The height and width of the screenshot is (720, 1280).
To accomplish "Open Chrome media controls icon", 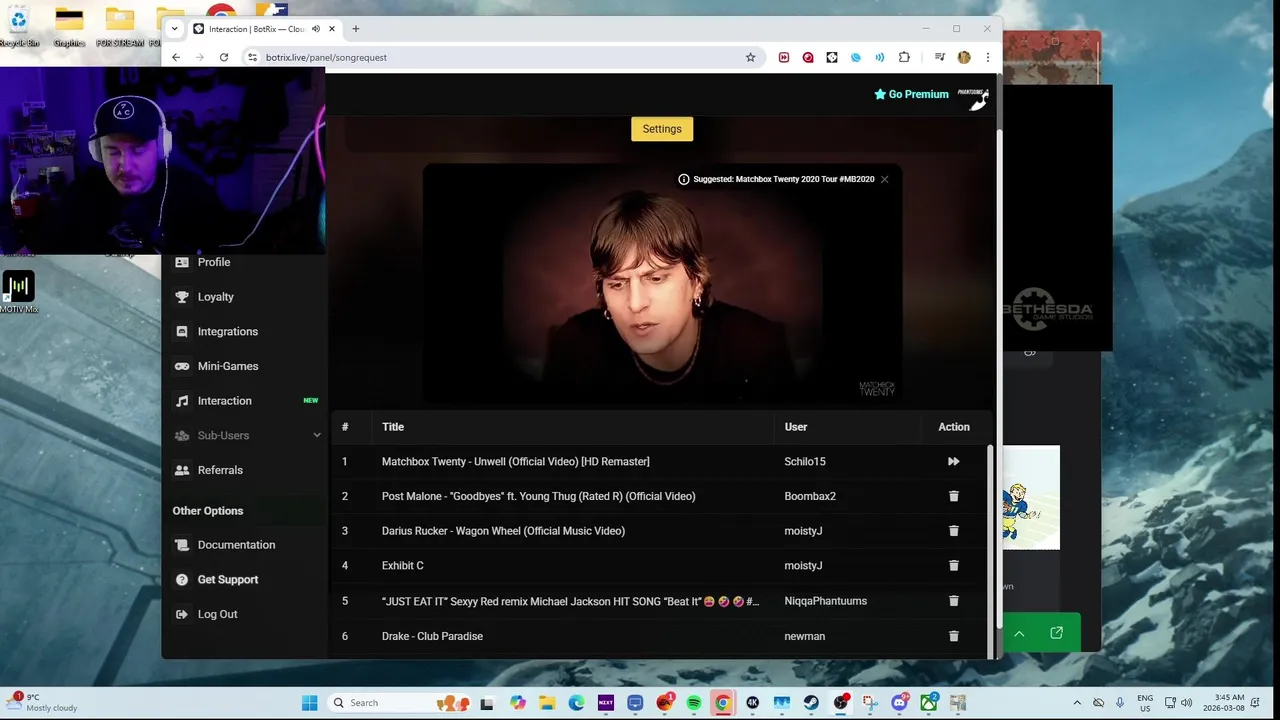I will (x=939, y=57).
